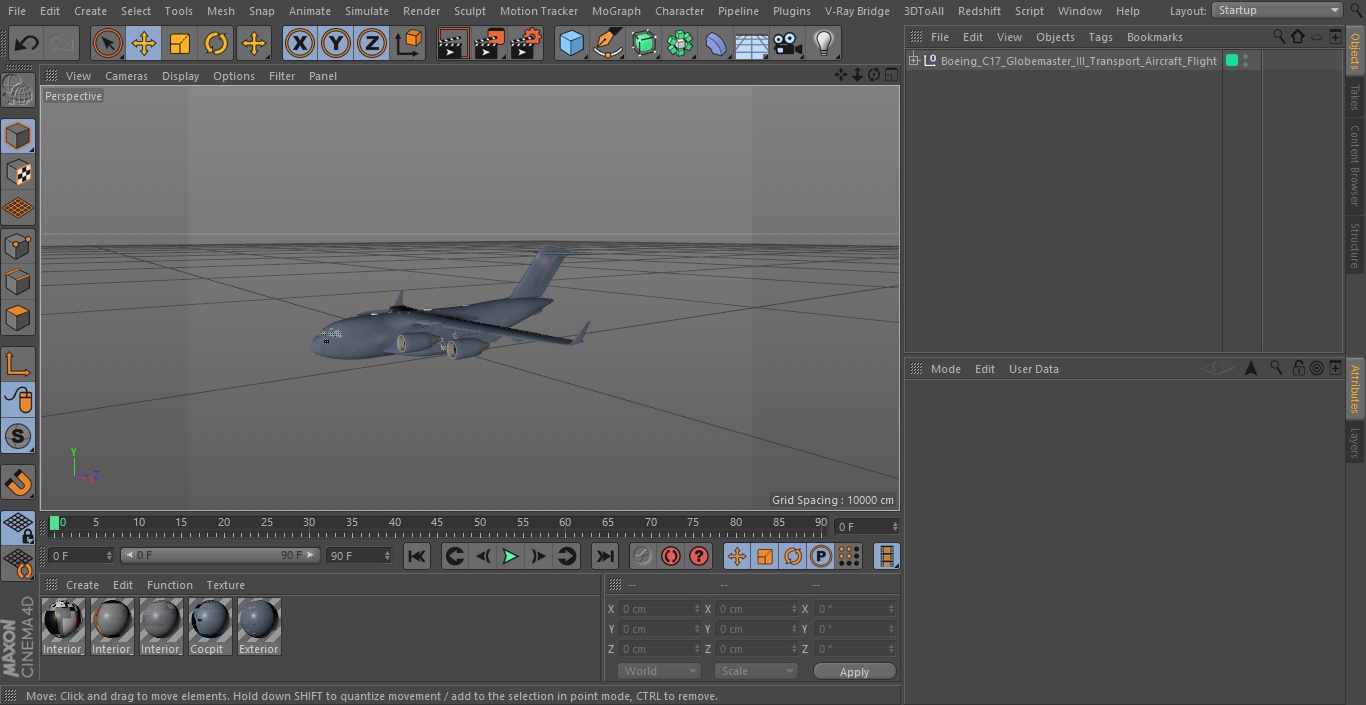The image size is (1366, 705).
Task: Switch to Model mode
Action: [18, 136]
